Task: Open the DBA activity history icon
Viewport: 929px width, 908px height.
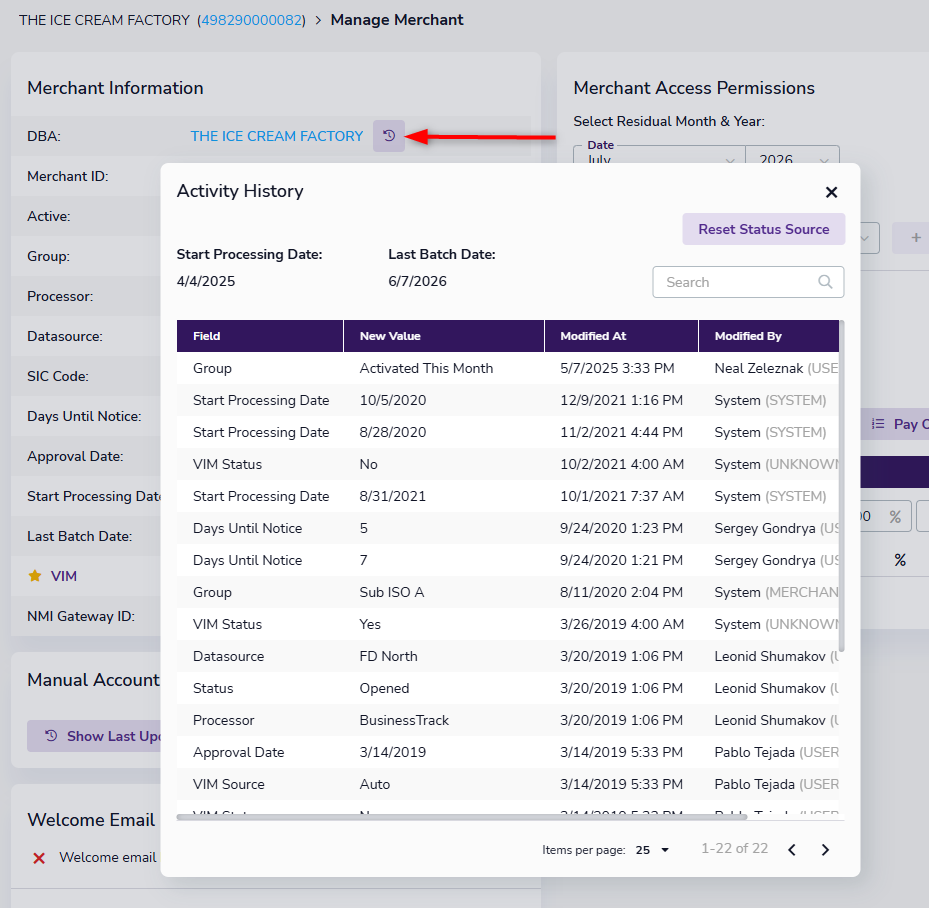Action: [x=389, y=136]
